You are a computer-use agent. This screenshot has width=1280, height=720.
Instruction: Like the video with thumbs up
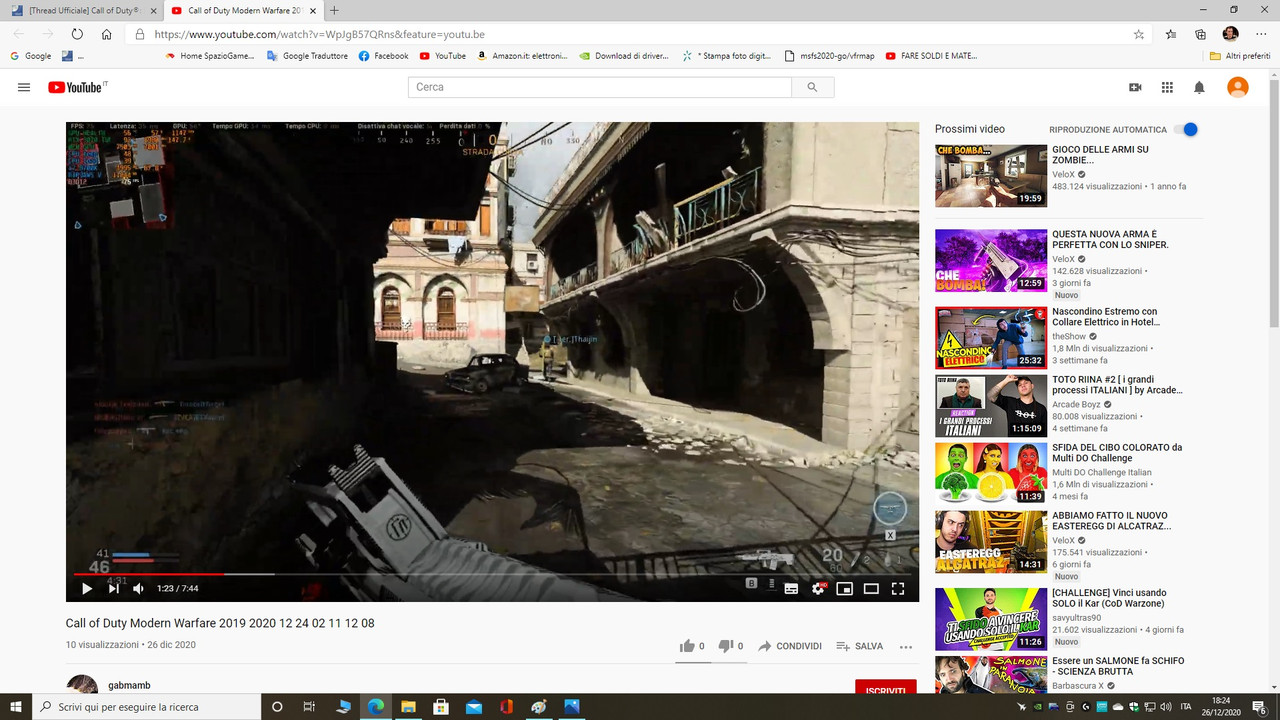(687, 646)
